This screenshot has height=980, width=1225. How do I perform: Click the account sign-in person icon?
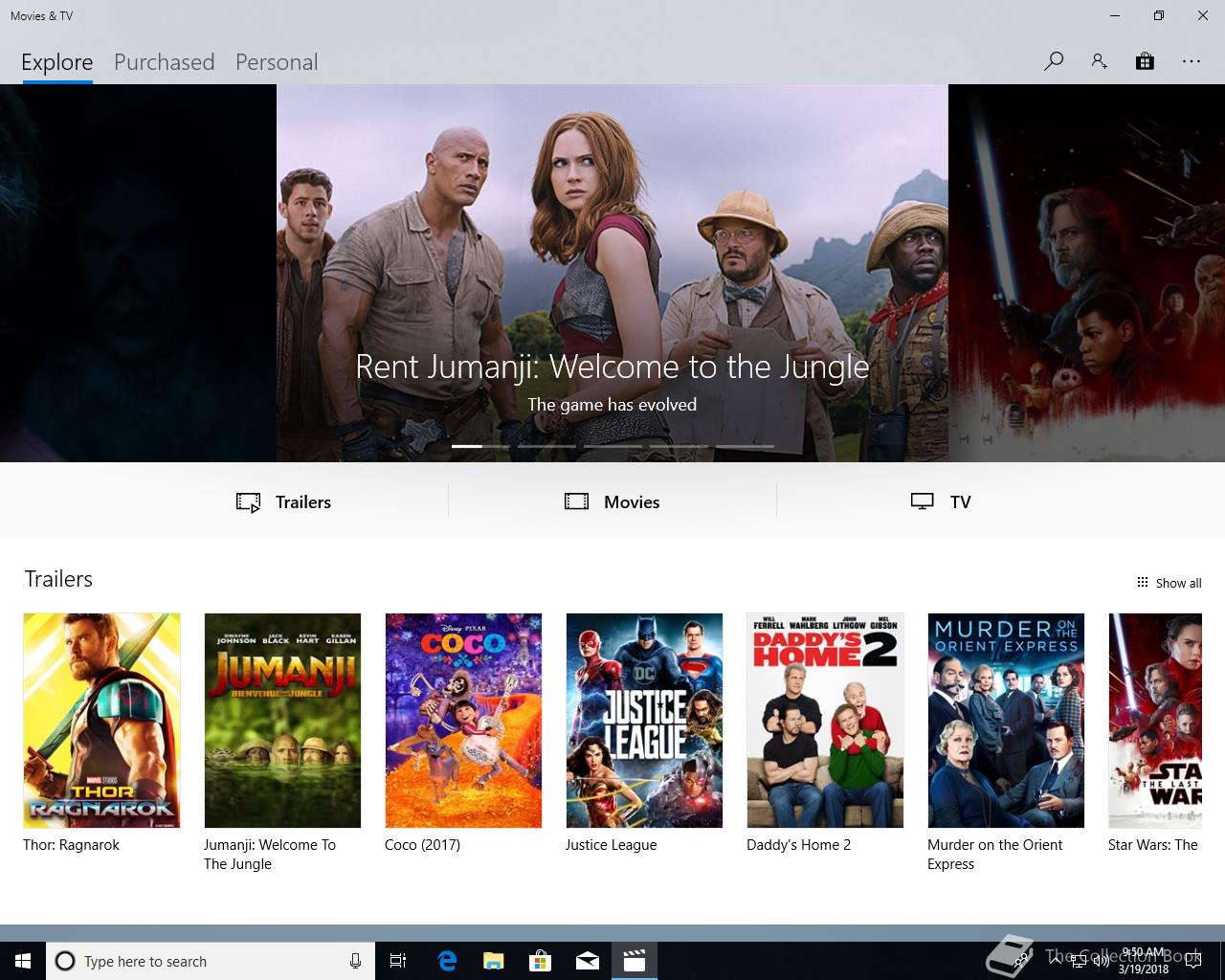tap(1099, 61)
